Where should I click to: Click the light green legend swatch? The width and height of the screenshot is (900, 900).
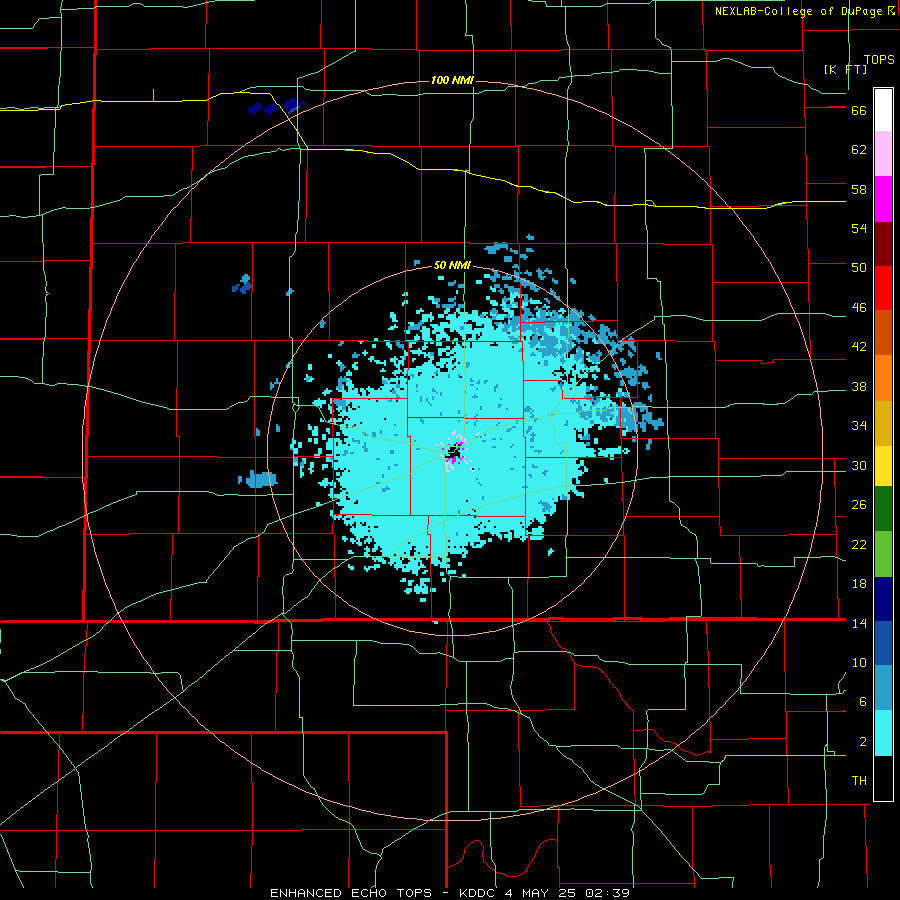pyautogui.click(x=883, y=554)
